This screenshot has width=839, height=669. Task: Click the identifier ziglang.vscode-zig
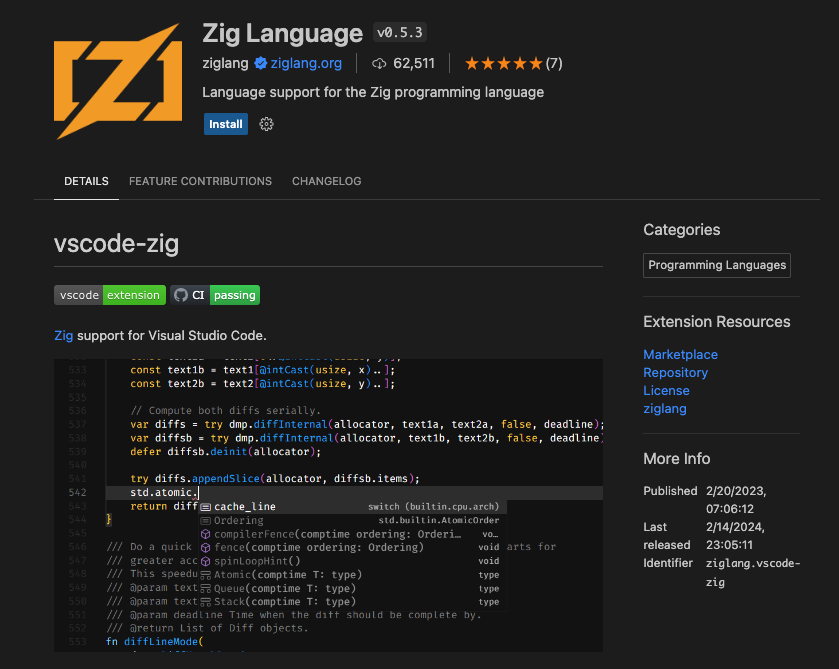[x=753, y=573]
